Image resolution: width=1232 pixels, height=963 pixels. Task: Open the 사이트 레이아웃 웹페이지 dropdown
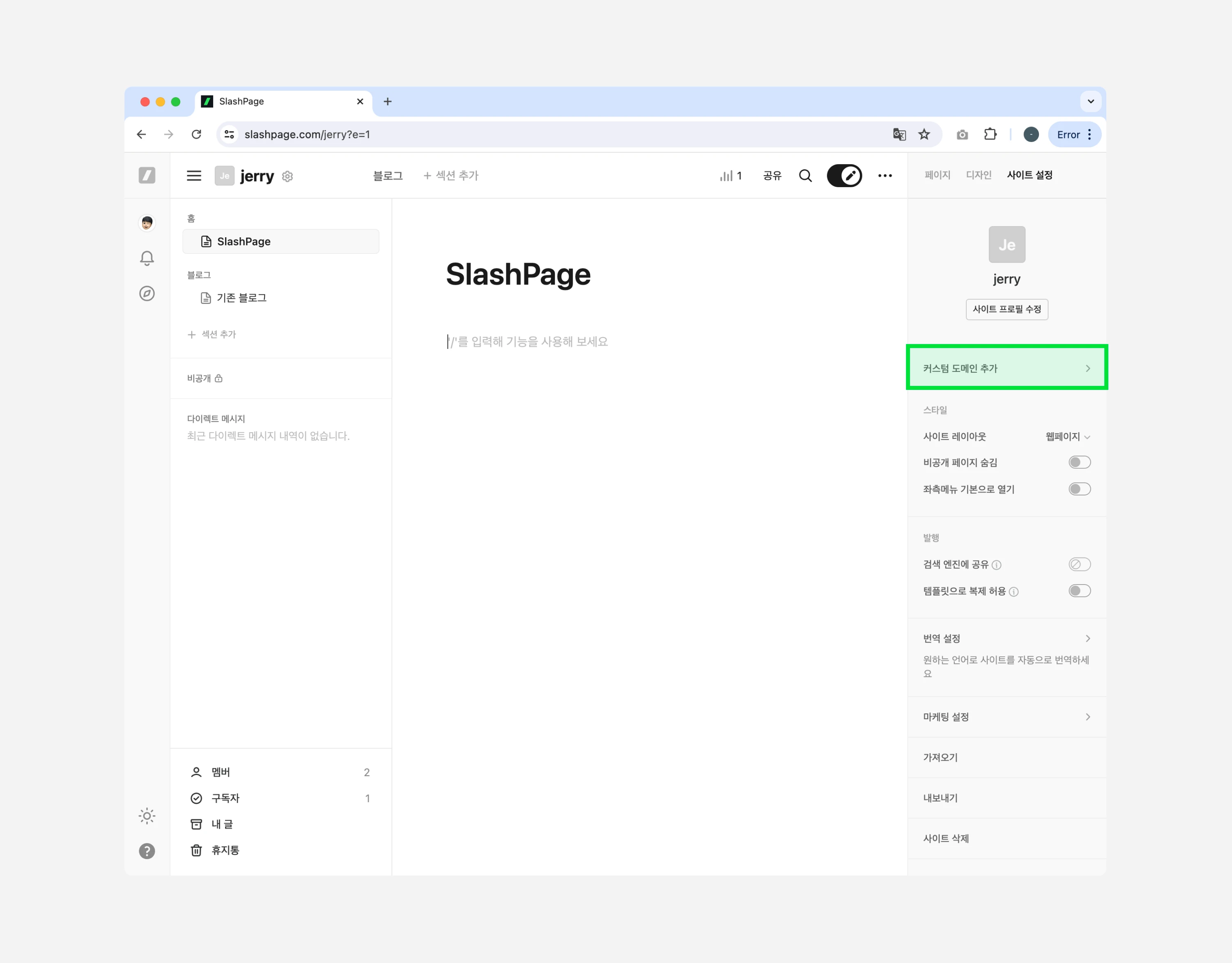[1067, 436]
